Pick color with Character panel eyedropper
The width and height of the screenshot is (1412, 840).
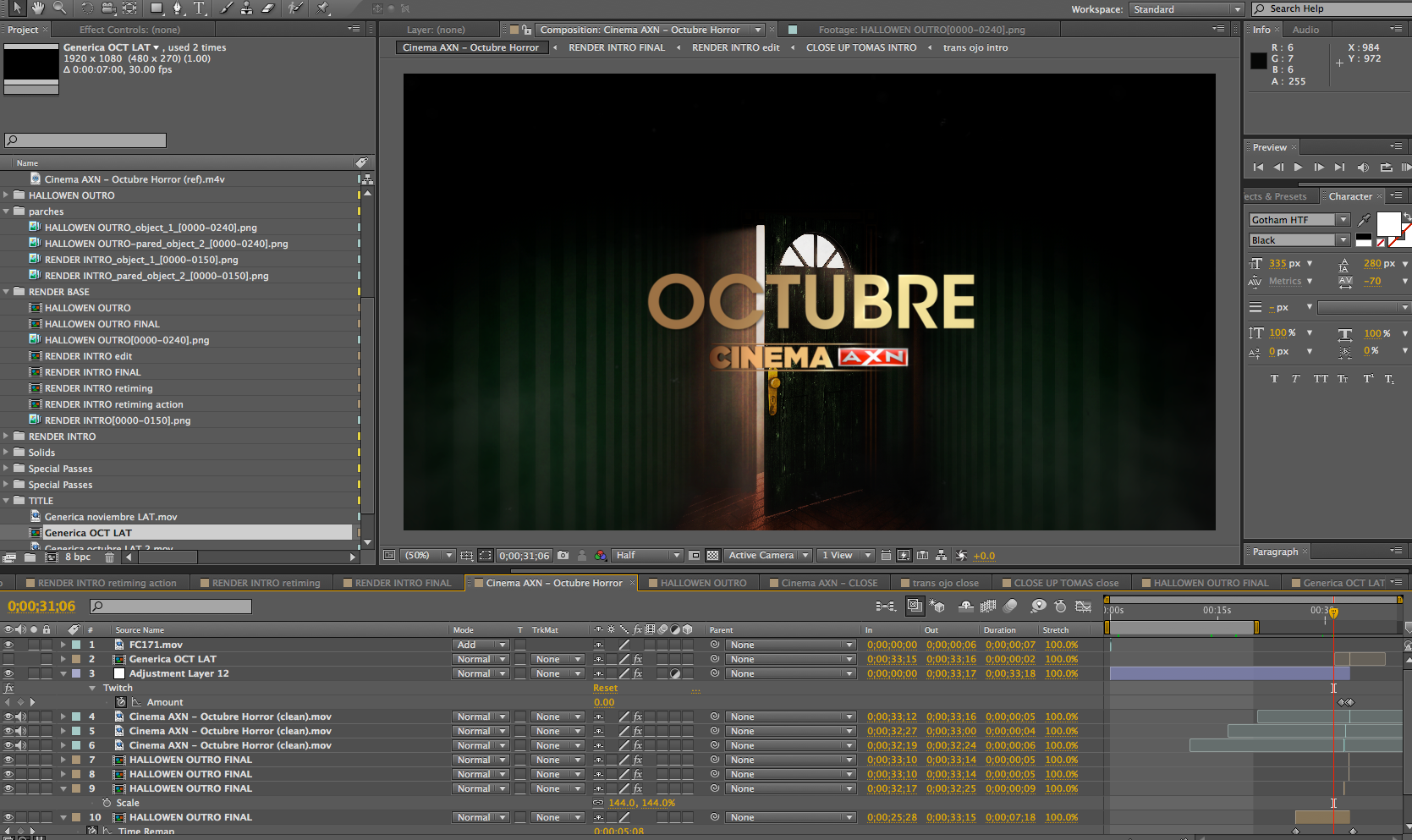[1364, 220]
